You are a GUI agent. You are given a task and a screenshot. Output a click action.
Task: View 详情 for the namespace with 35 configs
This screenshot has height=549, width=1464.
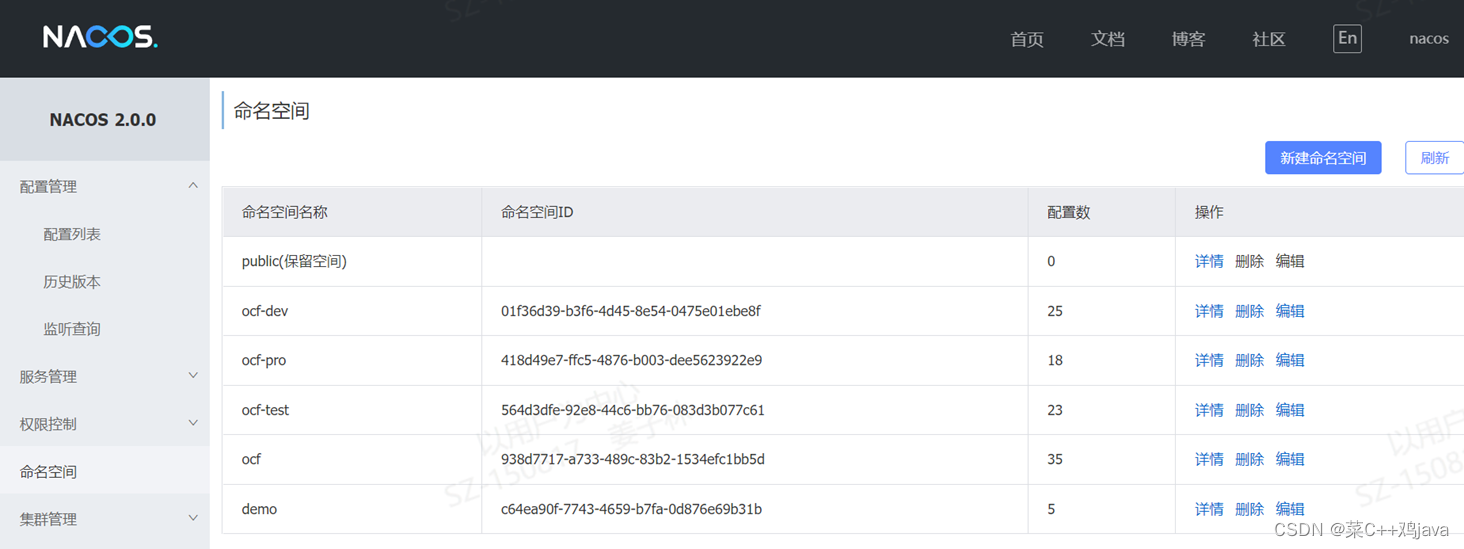(1209, 459)
